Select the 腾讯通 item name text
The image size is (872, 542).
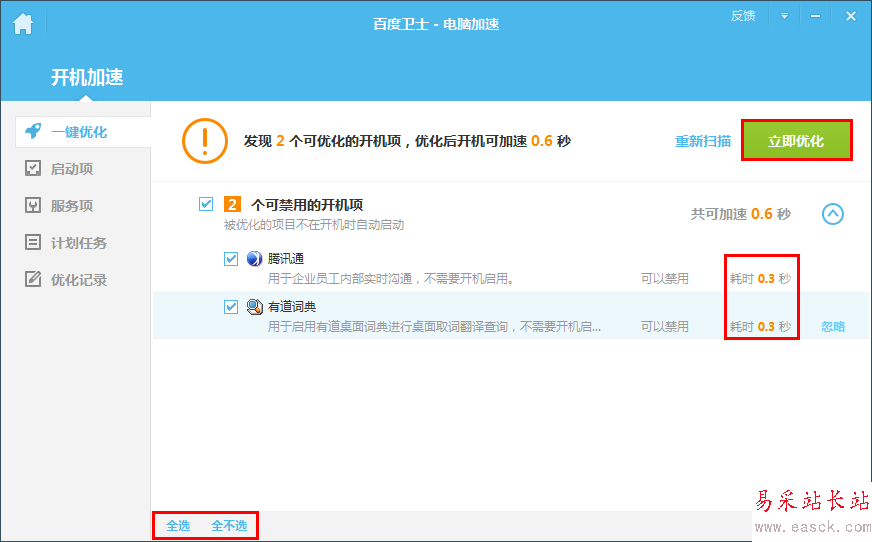click(286, 259)
